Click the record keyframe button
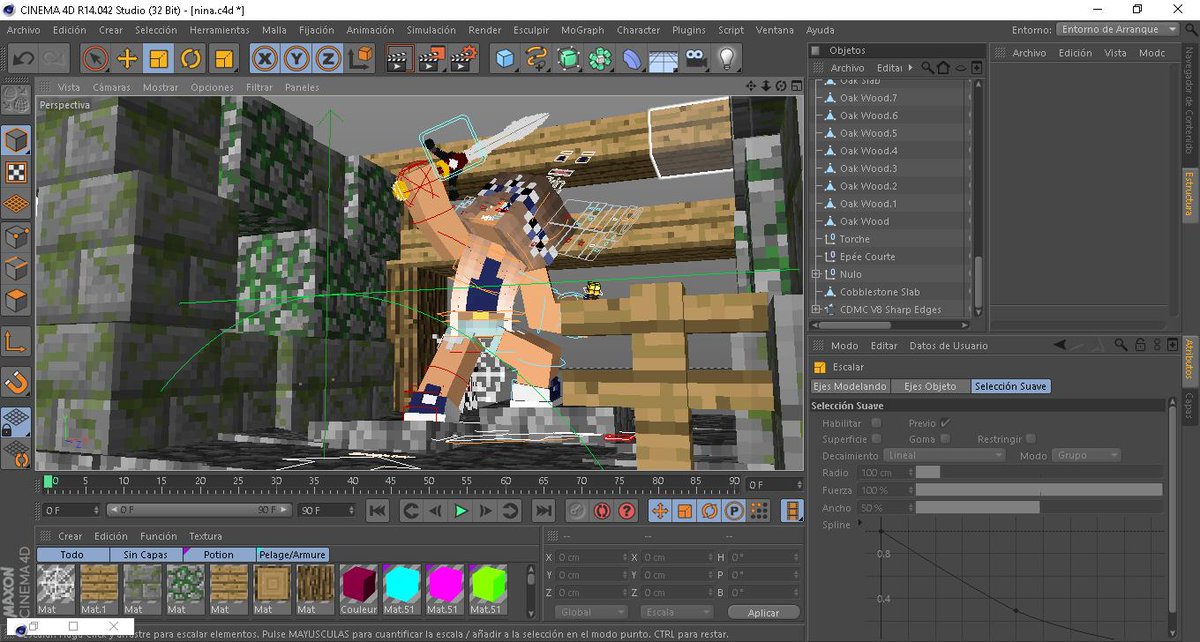1200x642 pixels. coord(577,510)
